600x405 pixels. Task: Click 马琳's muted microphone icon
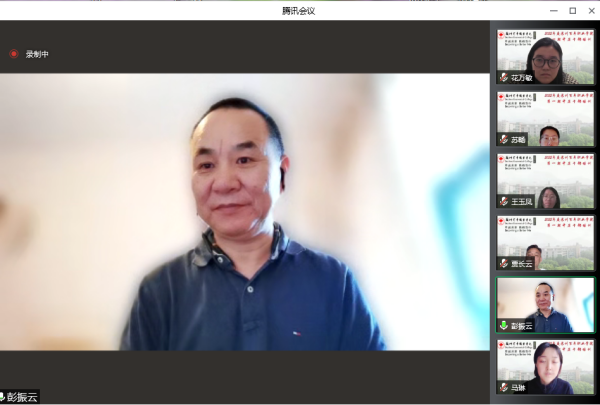point(504,387)
